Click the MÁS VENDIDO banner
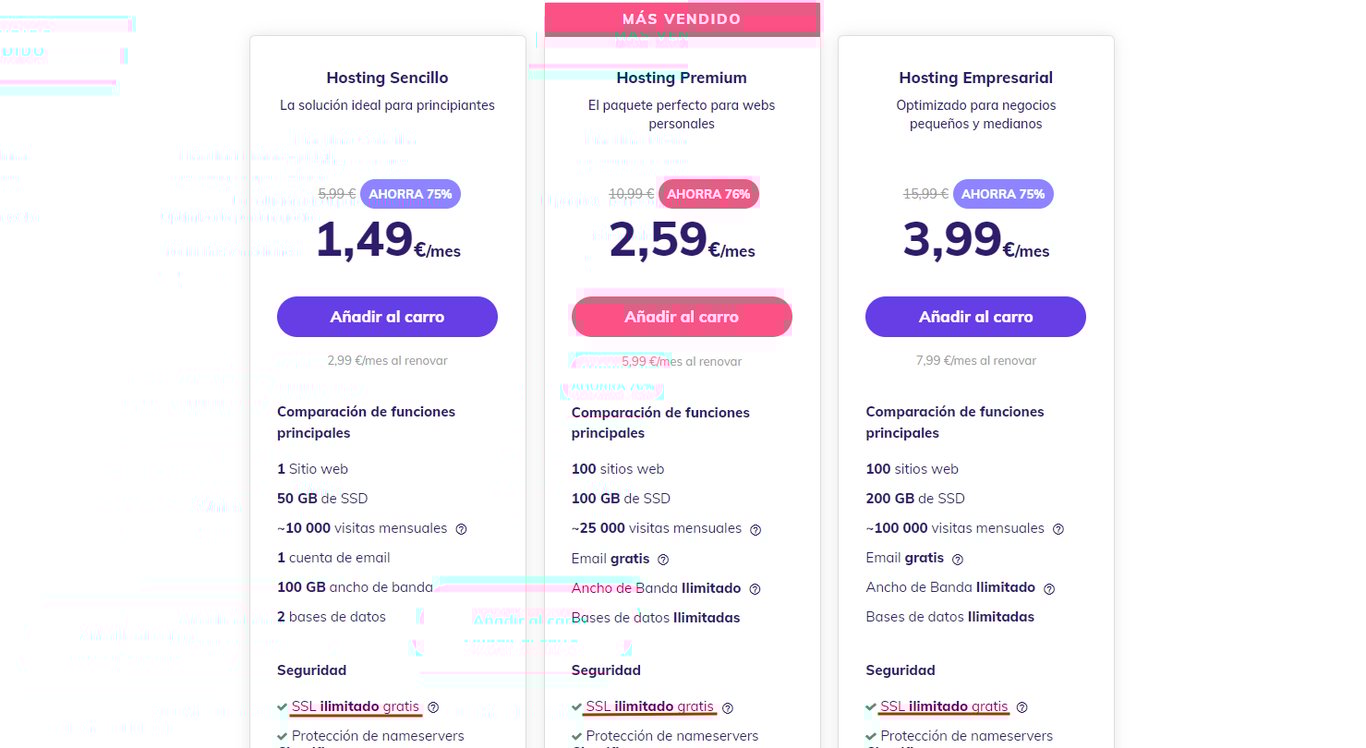Screen dimensions: 1366x748 pyautogui.click(x=681, y=19)
